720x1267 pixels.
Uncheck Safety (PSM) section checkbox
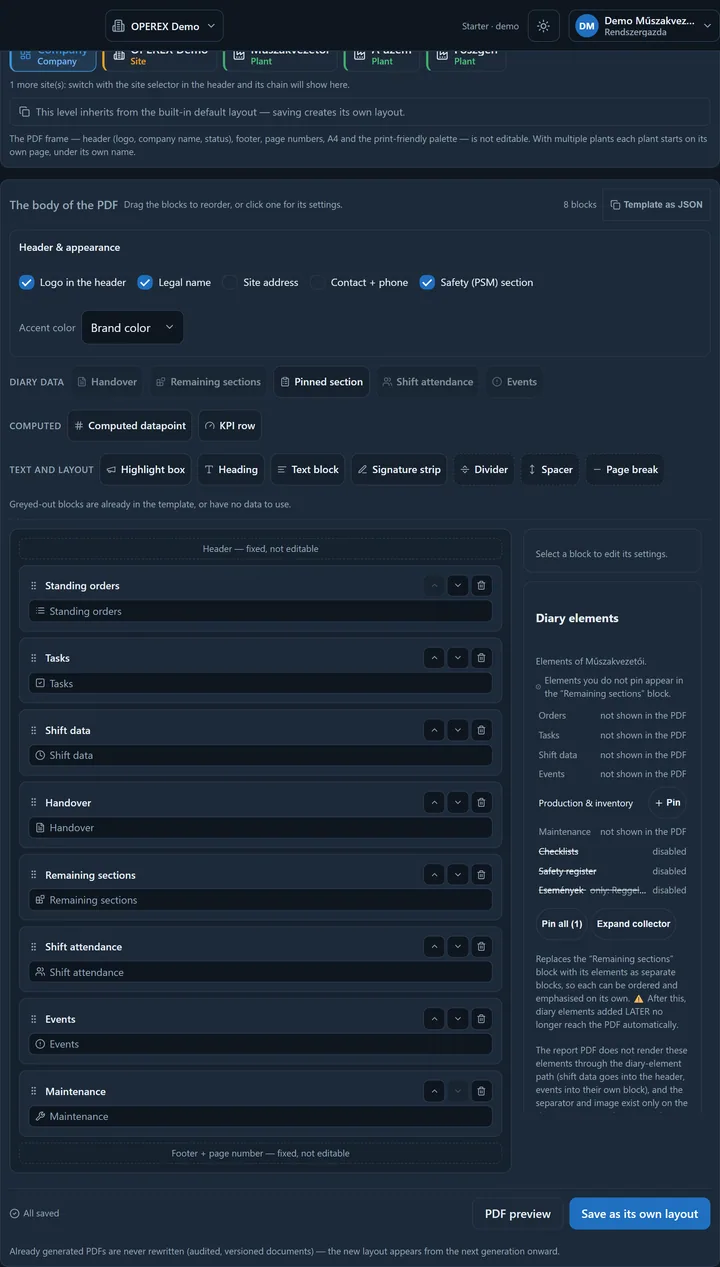(x=427, y=282)
